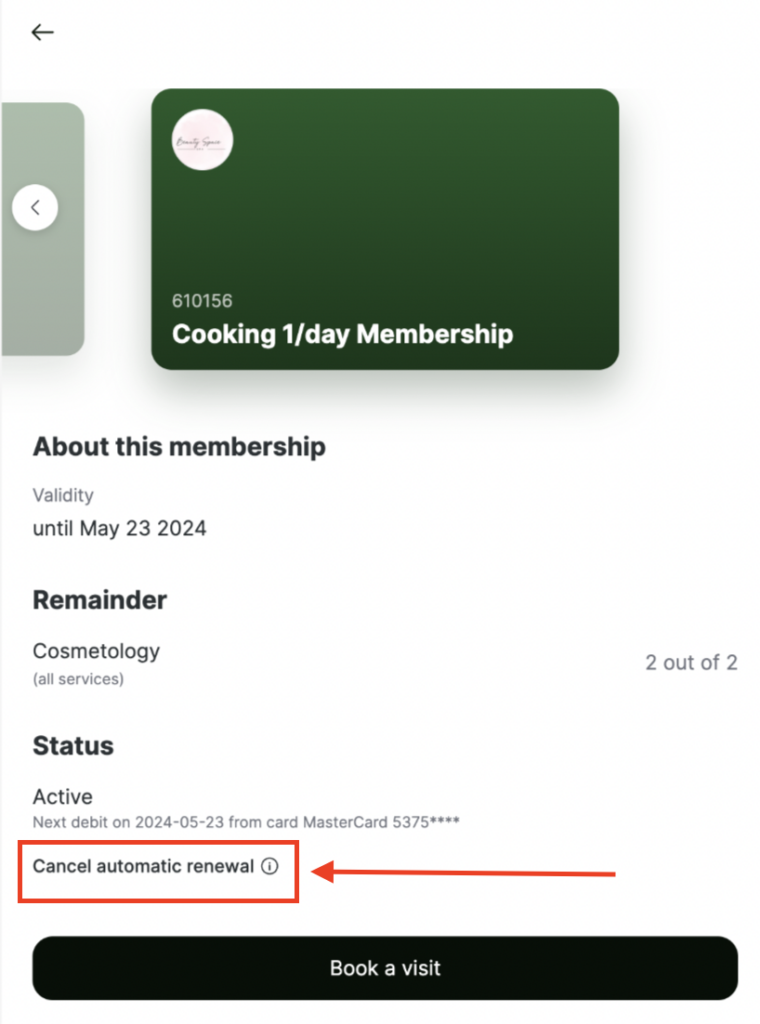Click the (all services) subtitle
Viewport: 760px width, 1024px height.
78,679
